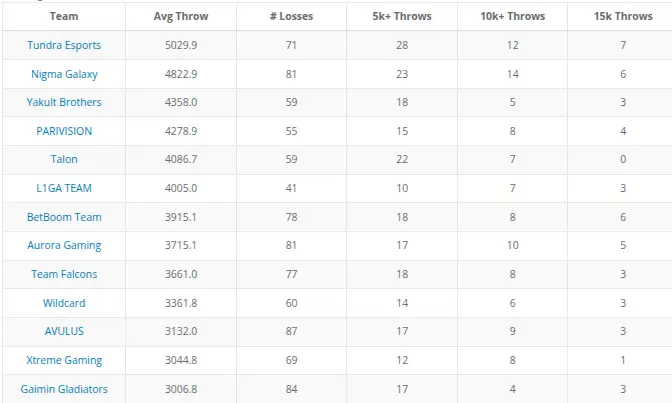672x403 pixels.
Task: Open the Team Falcons link
Action: (64, 274)
